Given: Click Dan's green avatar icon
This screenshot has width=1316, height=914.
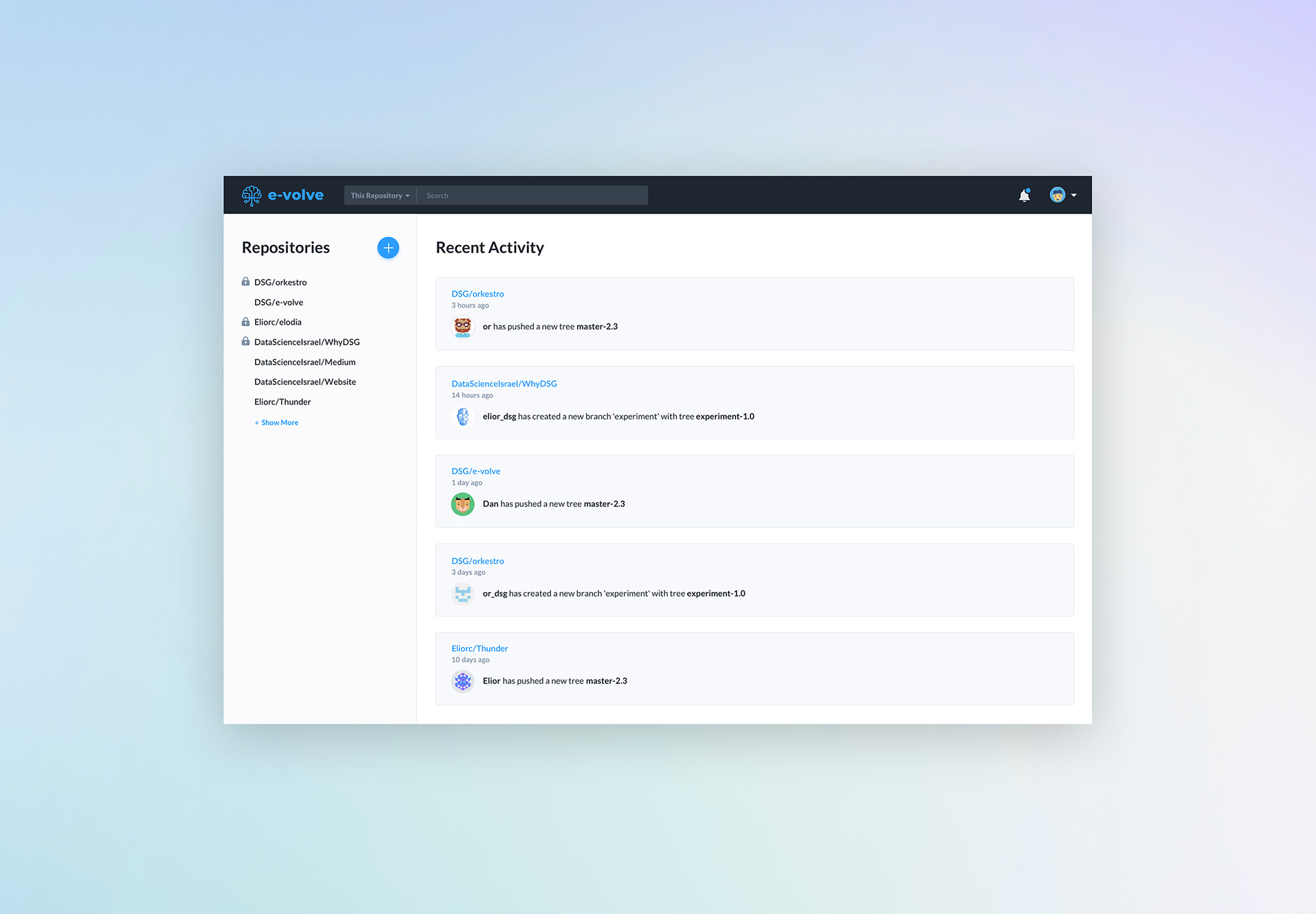Looking at the screenshot, I should point(463,504).
